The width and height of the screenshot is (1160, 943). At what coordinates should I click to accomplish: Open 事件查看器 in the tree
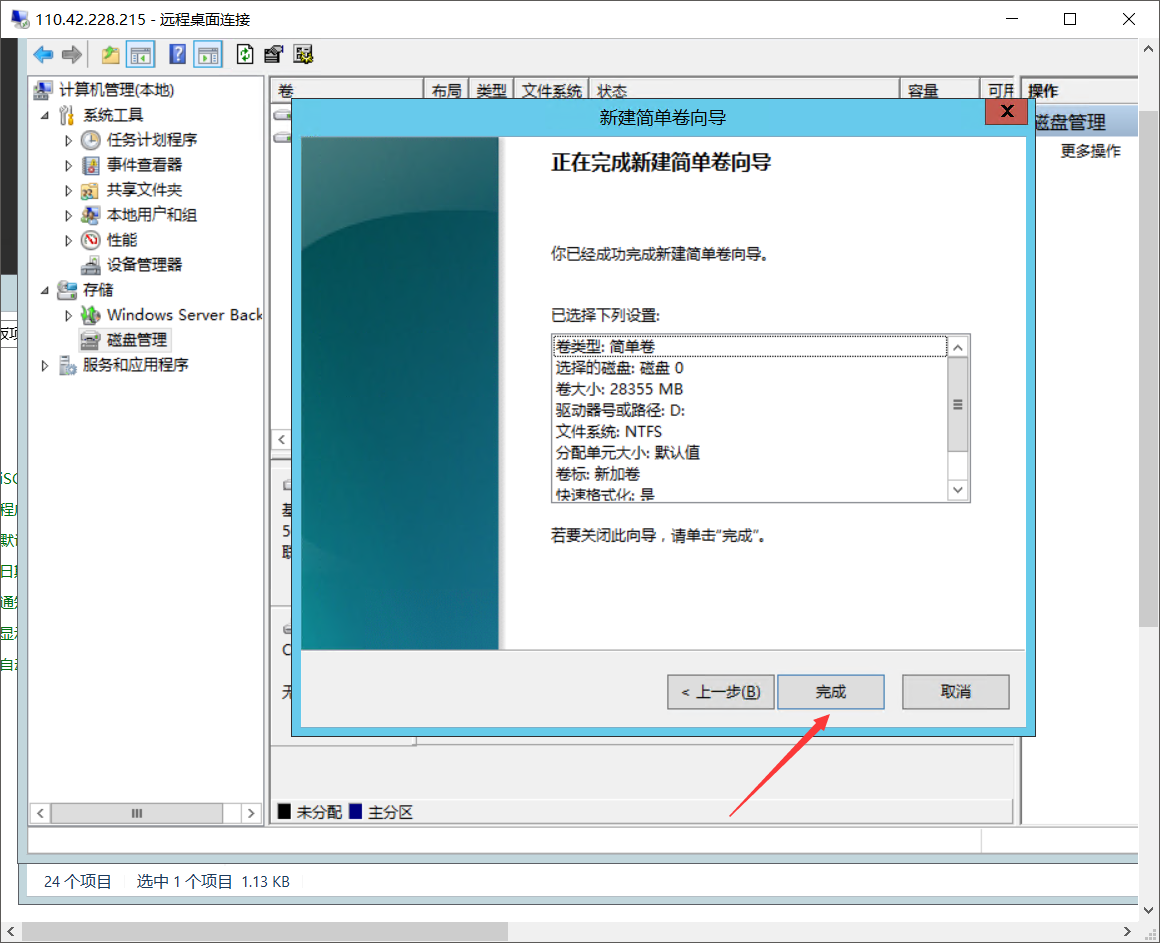tap(144, 165)
